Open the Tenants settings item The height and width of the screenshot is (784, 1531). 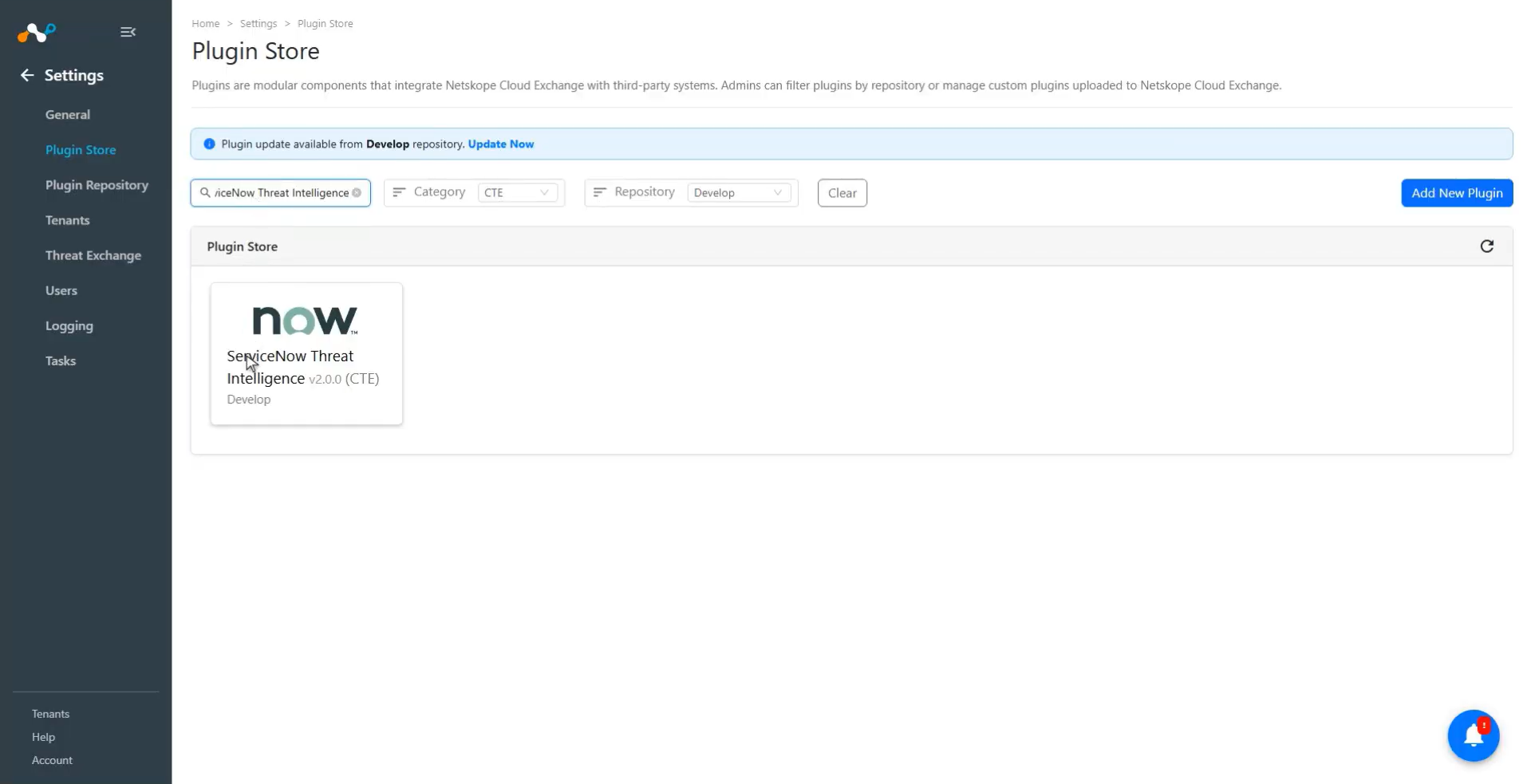[68, 220]
